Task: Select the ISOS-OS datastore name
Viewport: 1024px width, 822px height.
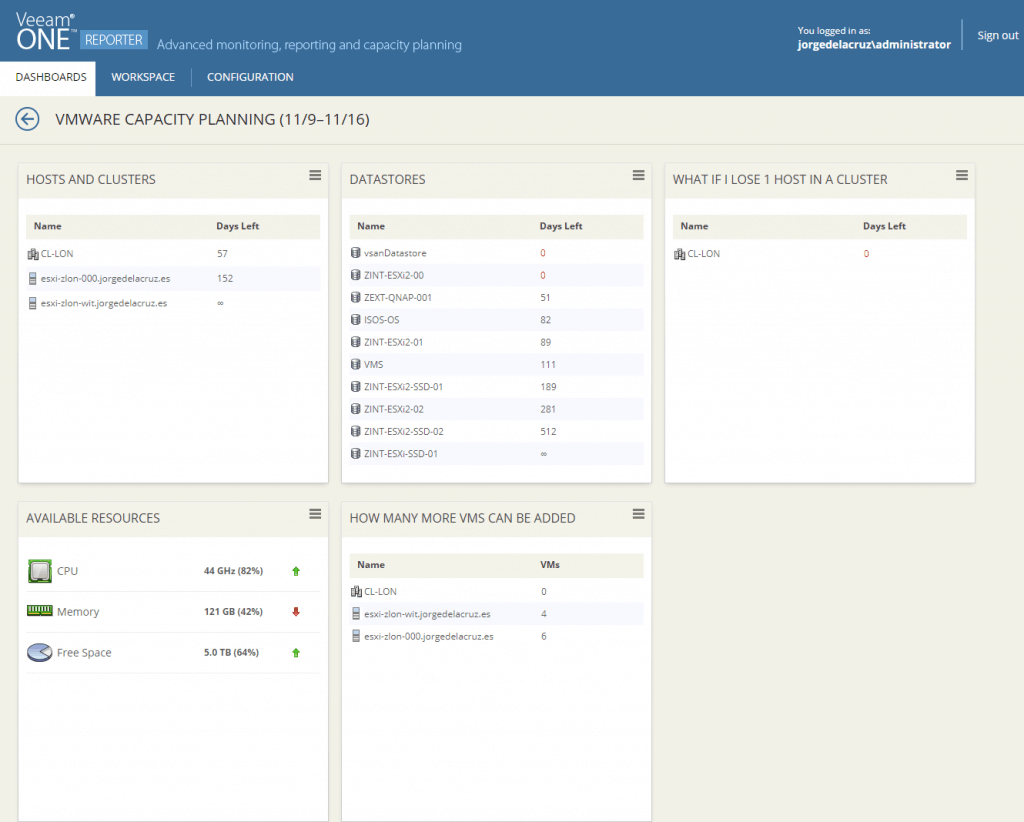Action: (x=381, y=320)
